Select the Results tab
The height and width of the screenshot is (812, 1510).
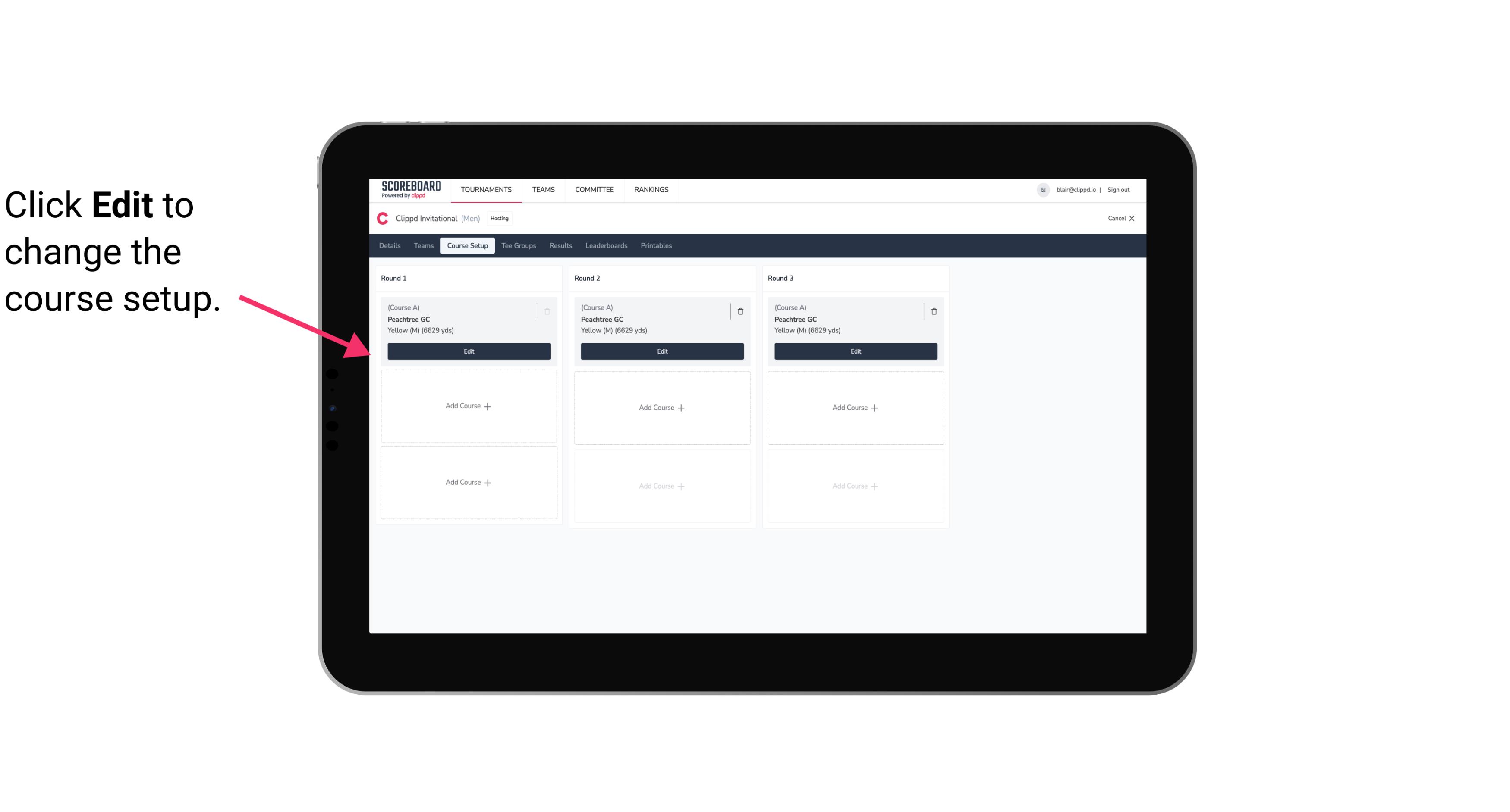(x=560, y=245)
